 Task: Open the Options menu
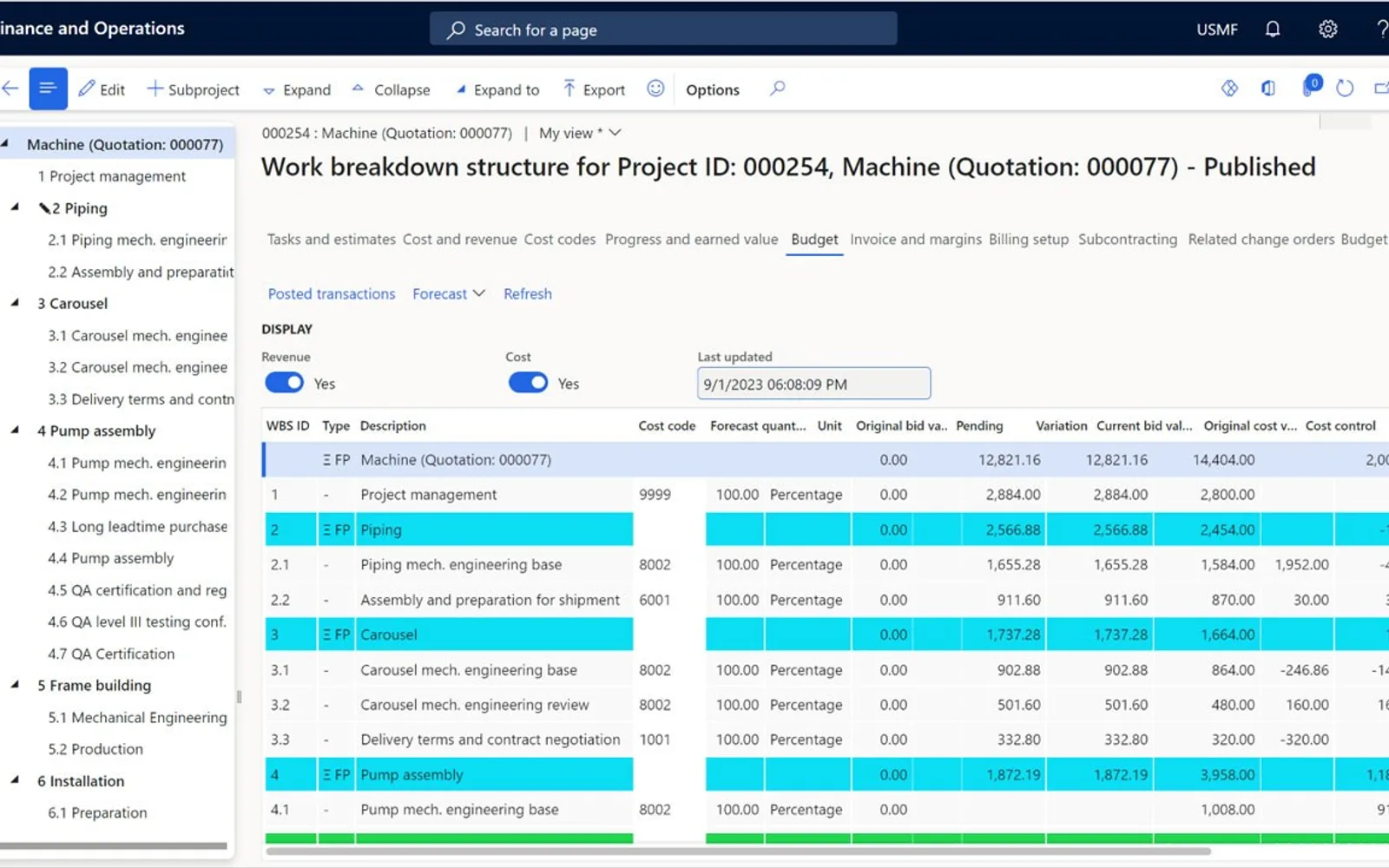coord(713,89)
